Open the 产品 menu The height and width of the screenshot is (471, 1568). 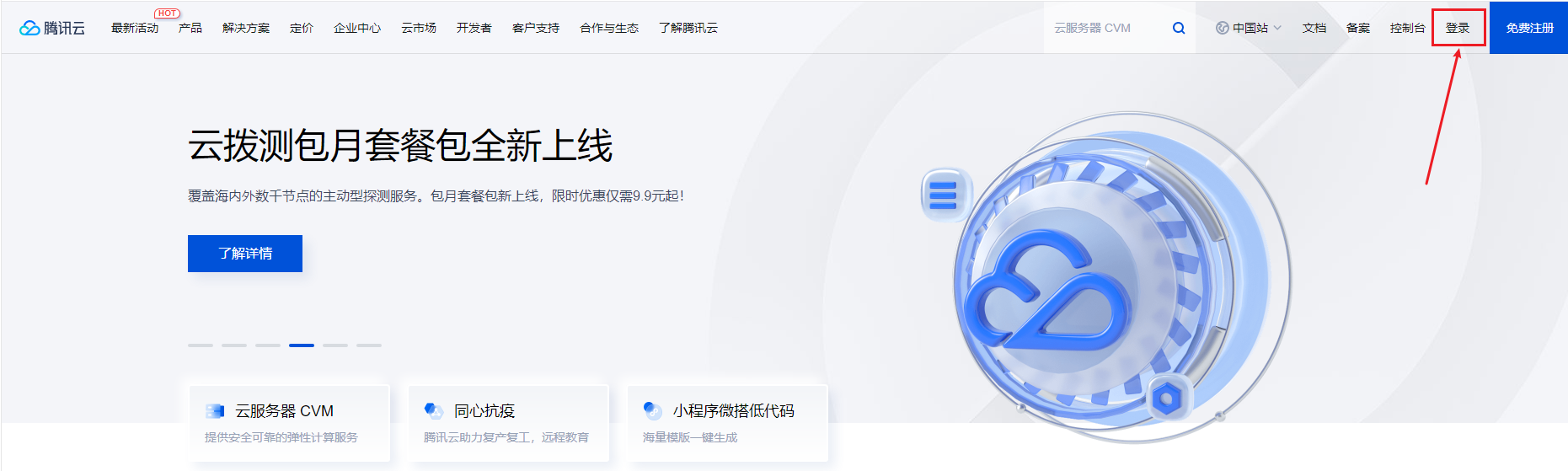[190, 28]
